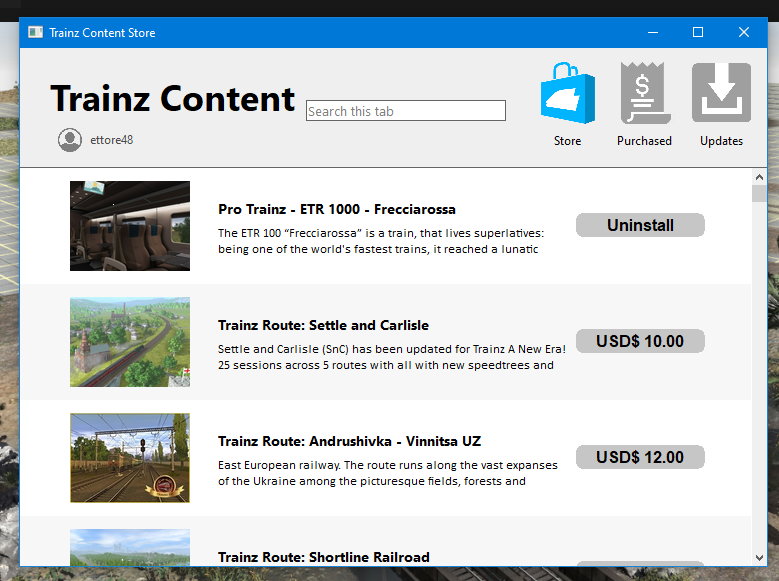Image resolution: width=779 pixels, height=581 pixels.
Task: Open the Purchased receipt icon
Action: [x=645, y=93]
